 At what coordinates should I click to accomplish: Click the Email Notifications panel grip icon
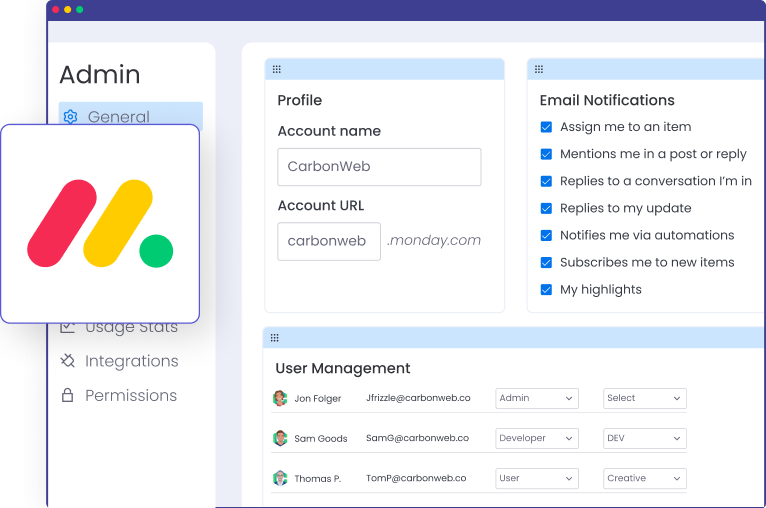coord(539,69)
